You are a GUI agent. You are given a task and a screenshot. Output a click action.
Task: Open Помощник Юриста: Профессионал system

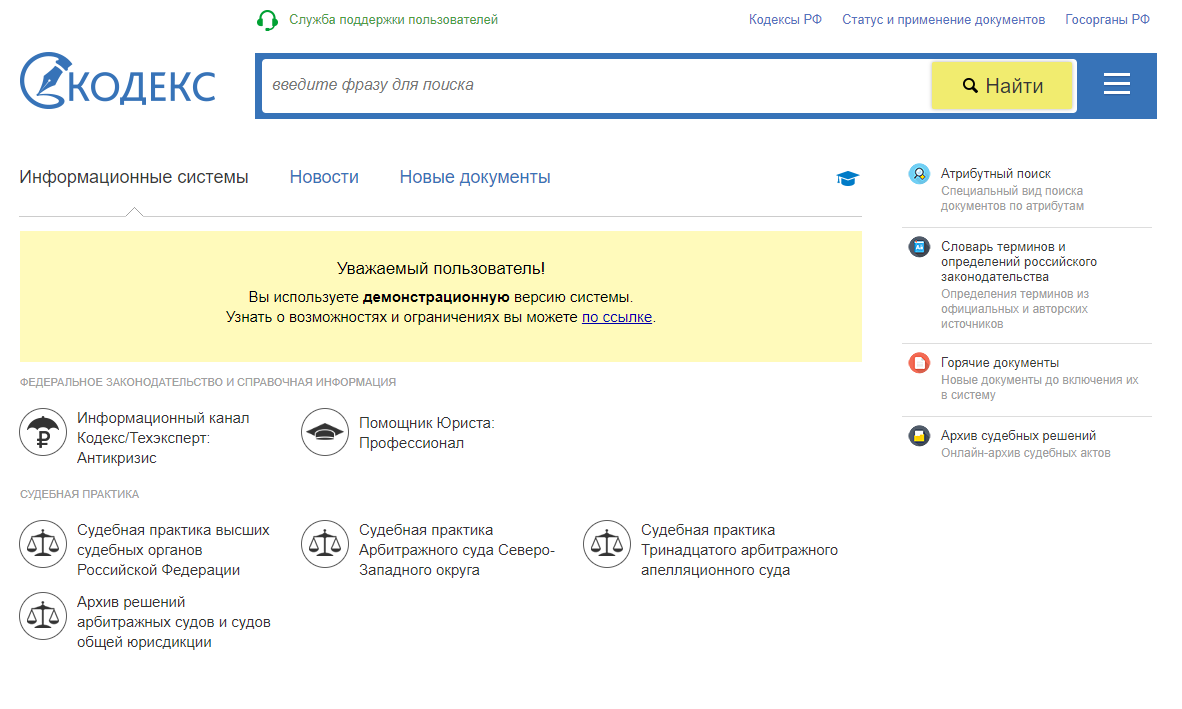click(427, 433)
